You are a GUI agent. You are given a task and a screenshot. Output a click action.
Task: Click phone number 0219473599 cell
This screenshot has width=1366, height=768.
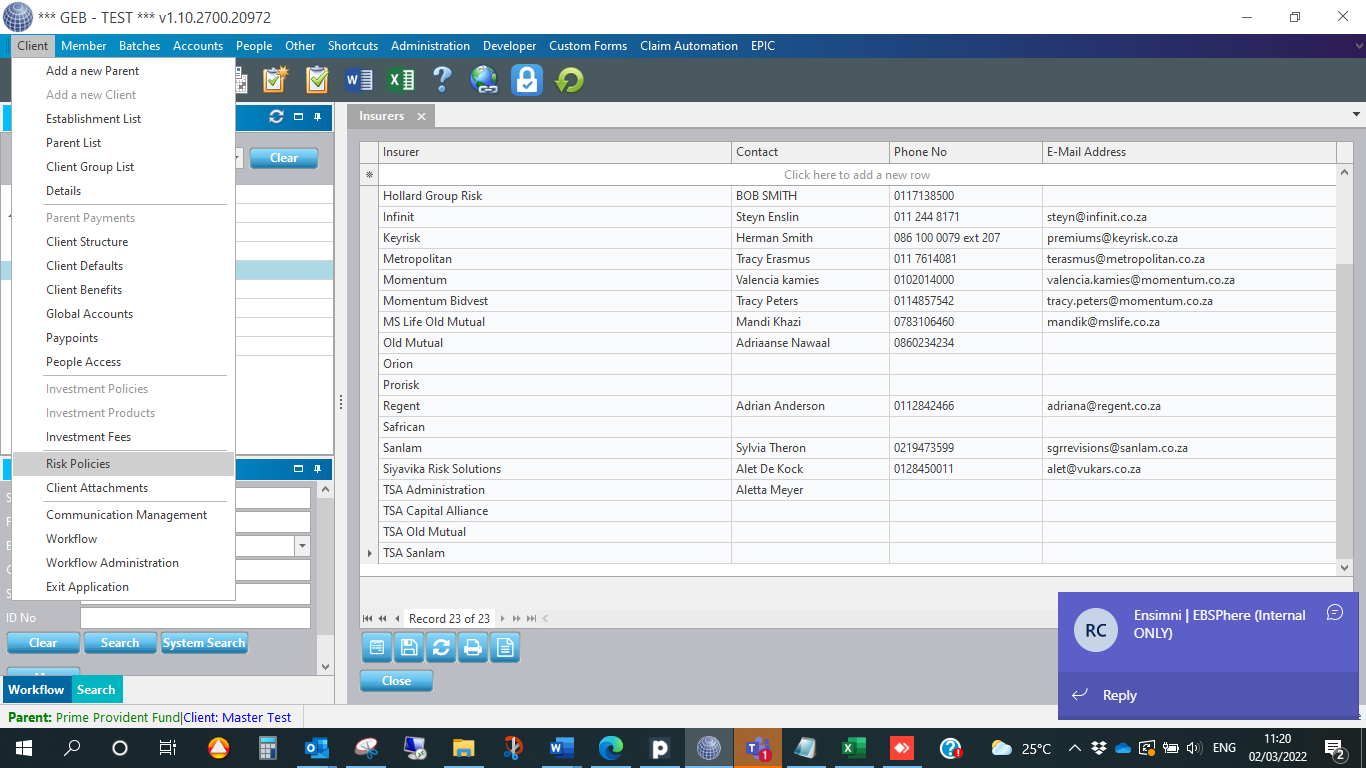[966, 448]
